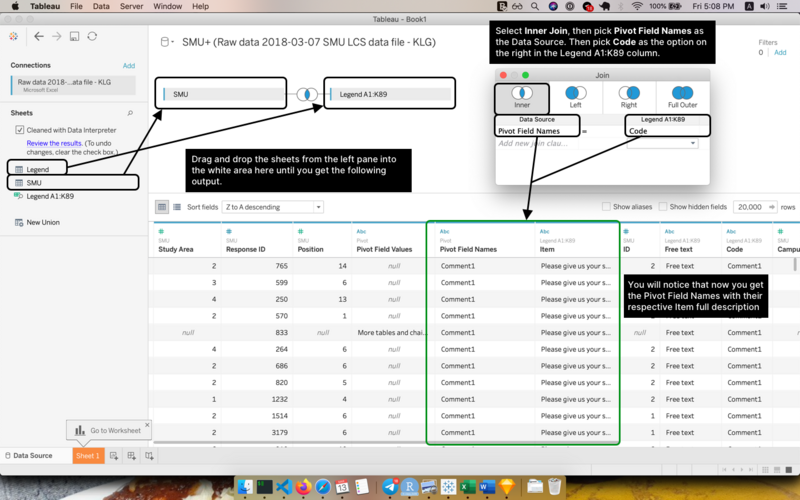Open Firefox from the dock
800x500 pixels.
tap(304, 487)
